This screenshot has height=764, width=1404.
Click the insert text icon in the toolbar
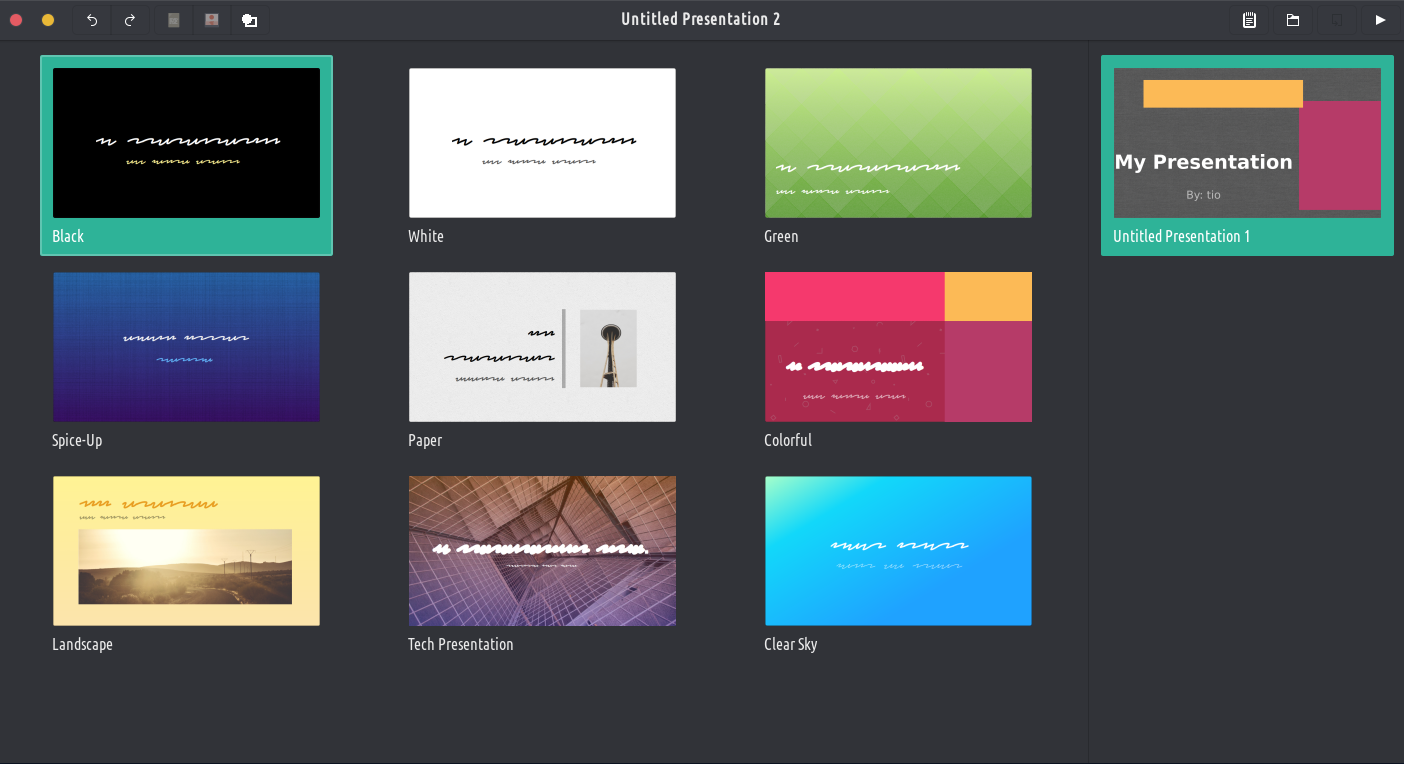(174, 20)
